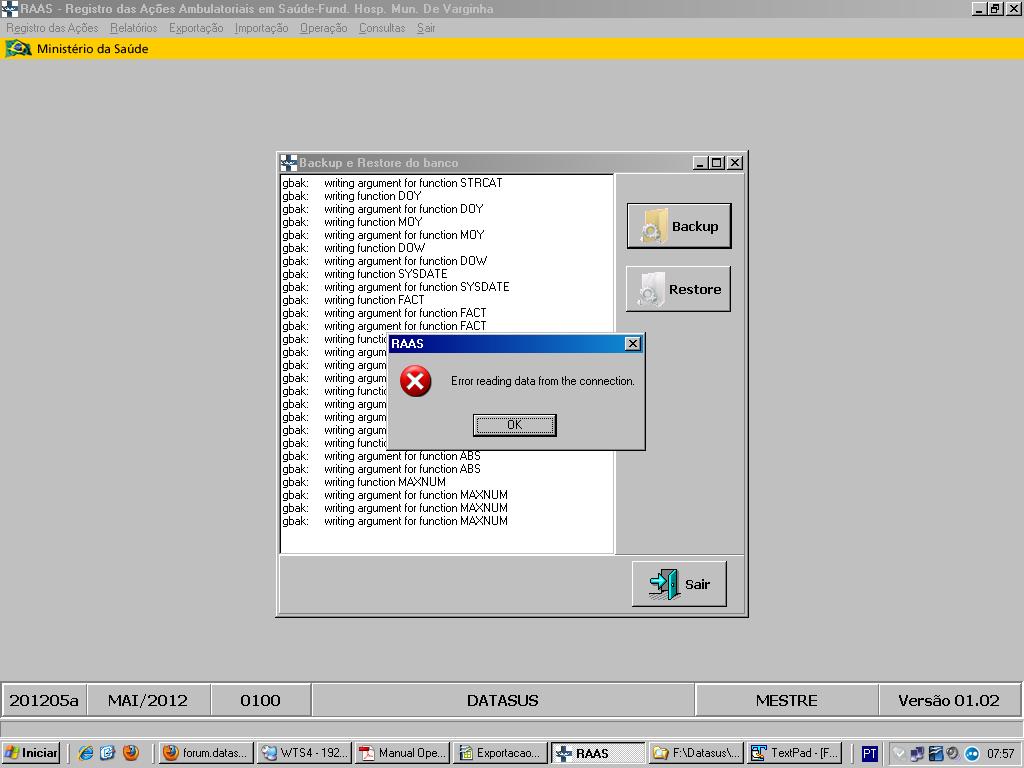The height and width of the screenshot is (768, 1024).
Task: Switch to the forum.datasus Firefox taskbar window
Action: point(206,753)
